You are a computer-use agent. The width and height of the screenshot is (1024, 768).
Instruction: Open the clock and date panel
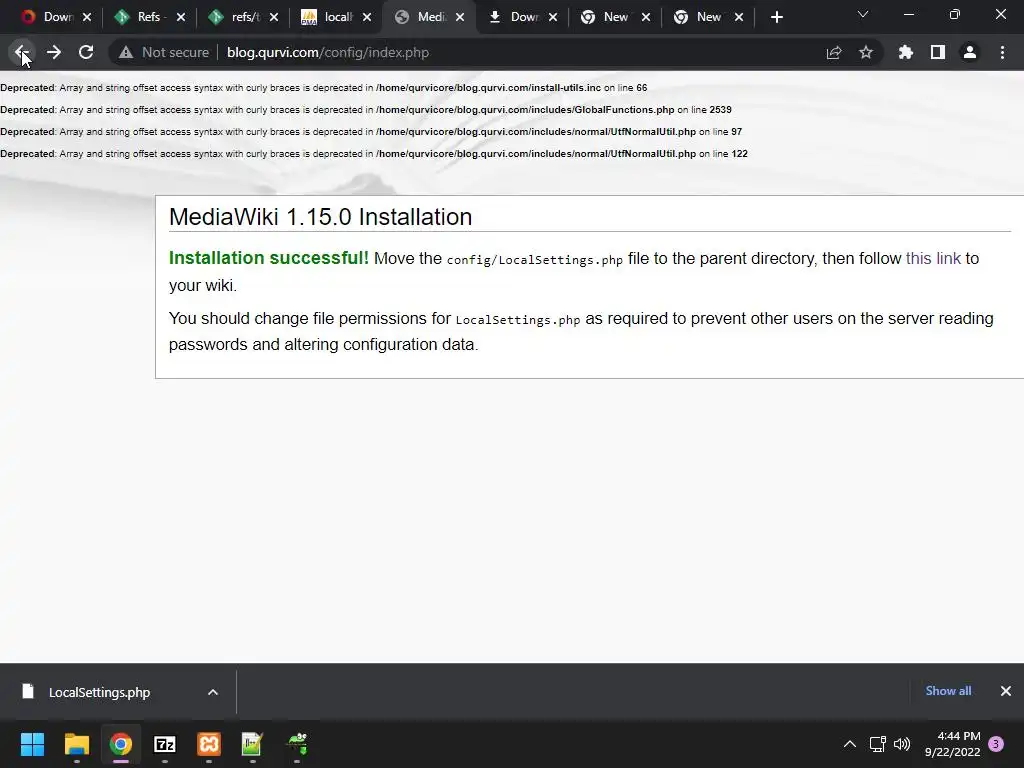(952, 744)
